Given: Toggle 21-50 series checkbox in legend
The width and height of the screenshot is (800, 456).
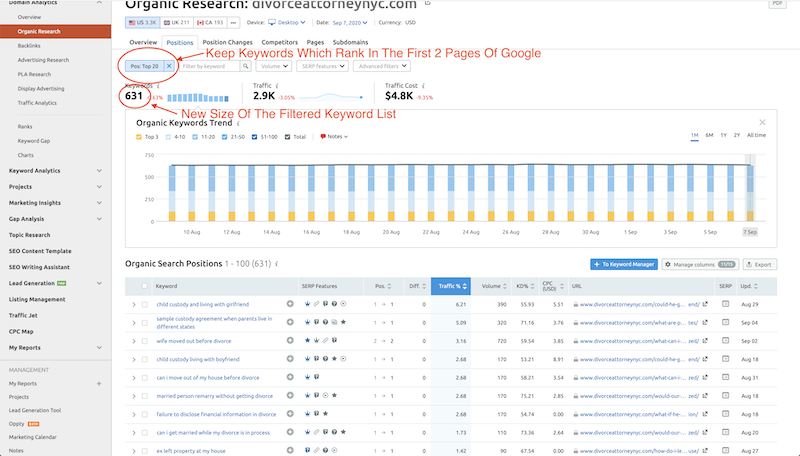Looking at the screenshot, I should pyautogui.click(x=224, y=137).
